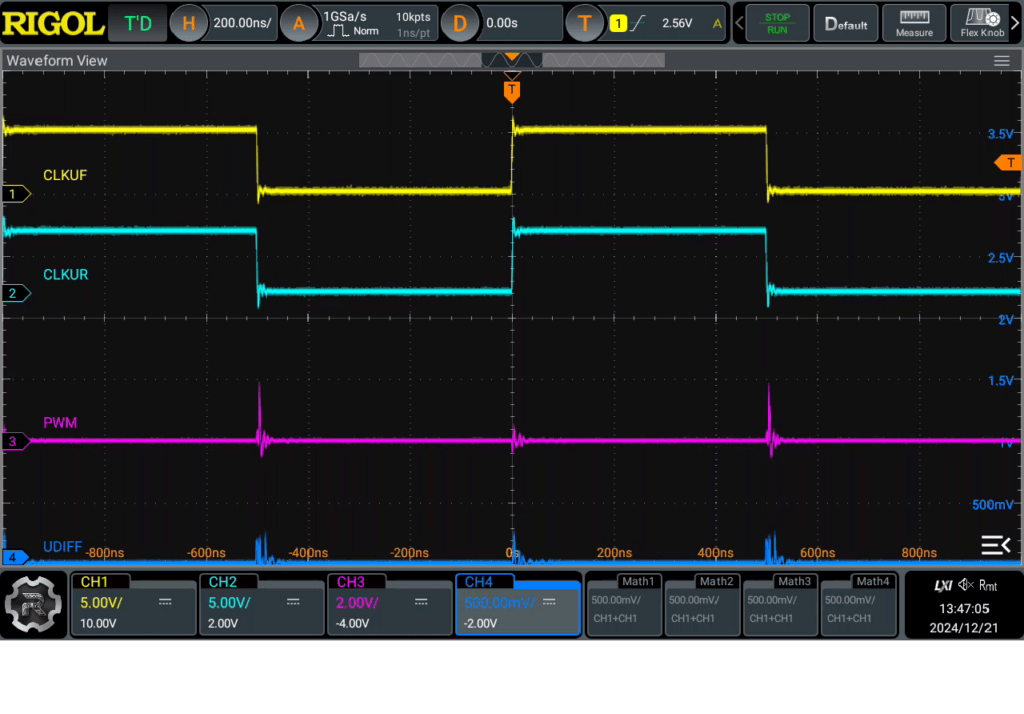Select channel 2 ground marker
The height and width of the screenshot is (714, 1024).
(x=16, y=293)
